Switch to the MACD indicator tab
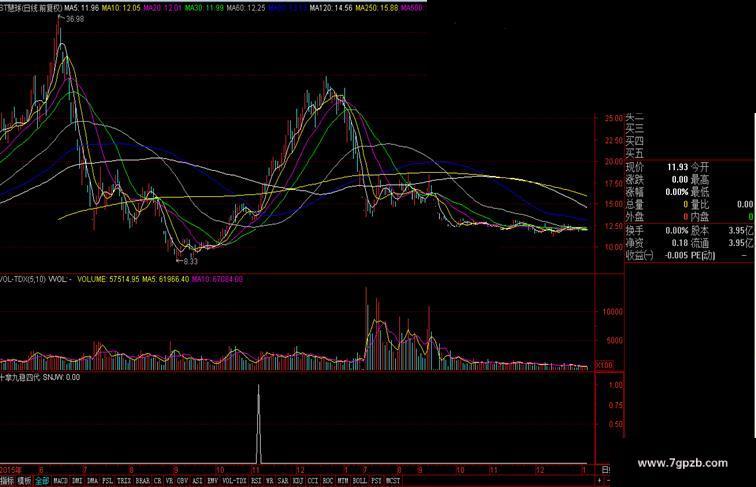Viewport: 756px width, 487px height. (60, 481)
